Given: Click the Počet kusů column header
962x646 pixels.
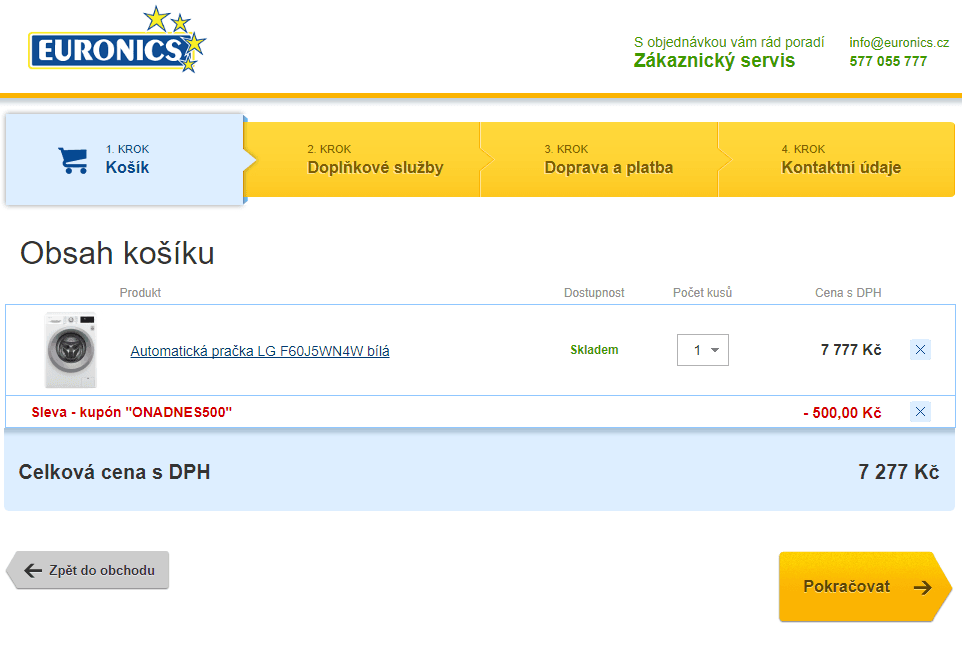Looking at the screenshot, I should tap(702, 293).
